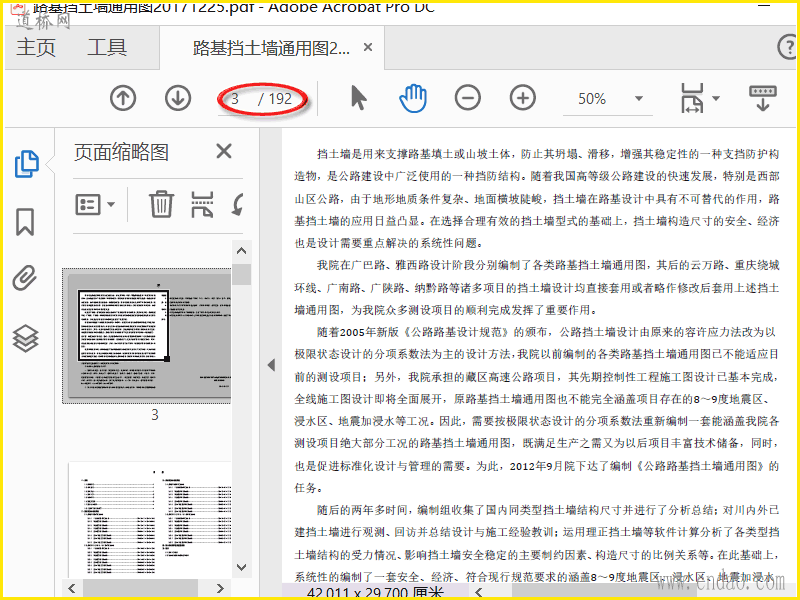Close the 路基挡土墙通用图2... document tab
The image size is (800, 600).
point(368,47)
